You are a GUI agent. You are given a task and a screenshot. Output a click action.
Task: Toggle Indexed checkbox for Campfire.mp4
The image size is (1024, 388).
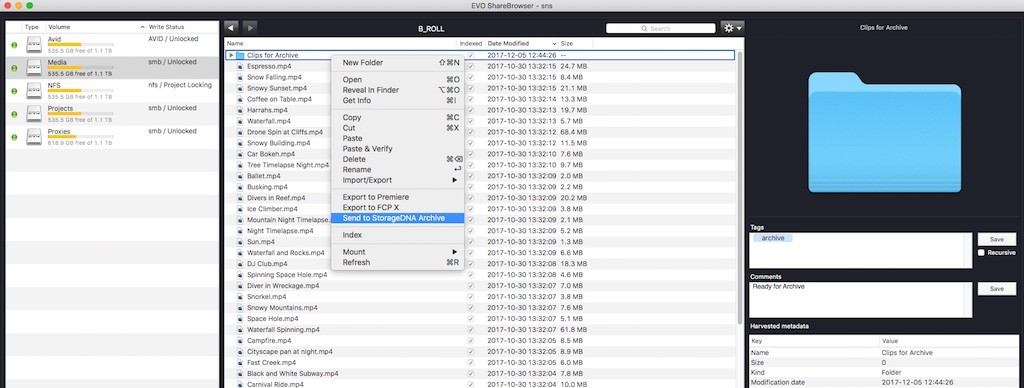471,340
